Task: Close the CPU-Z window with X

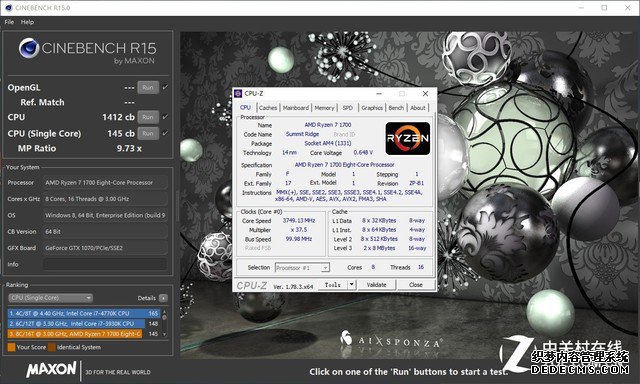Action: click(x=425, y=93)
